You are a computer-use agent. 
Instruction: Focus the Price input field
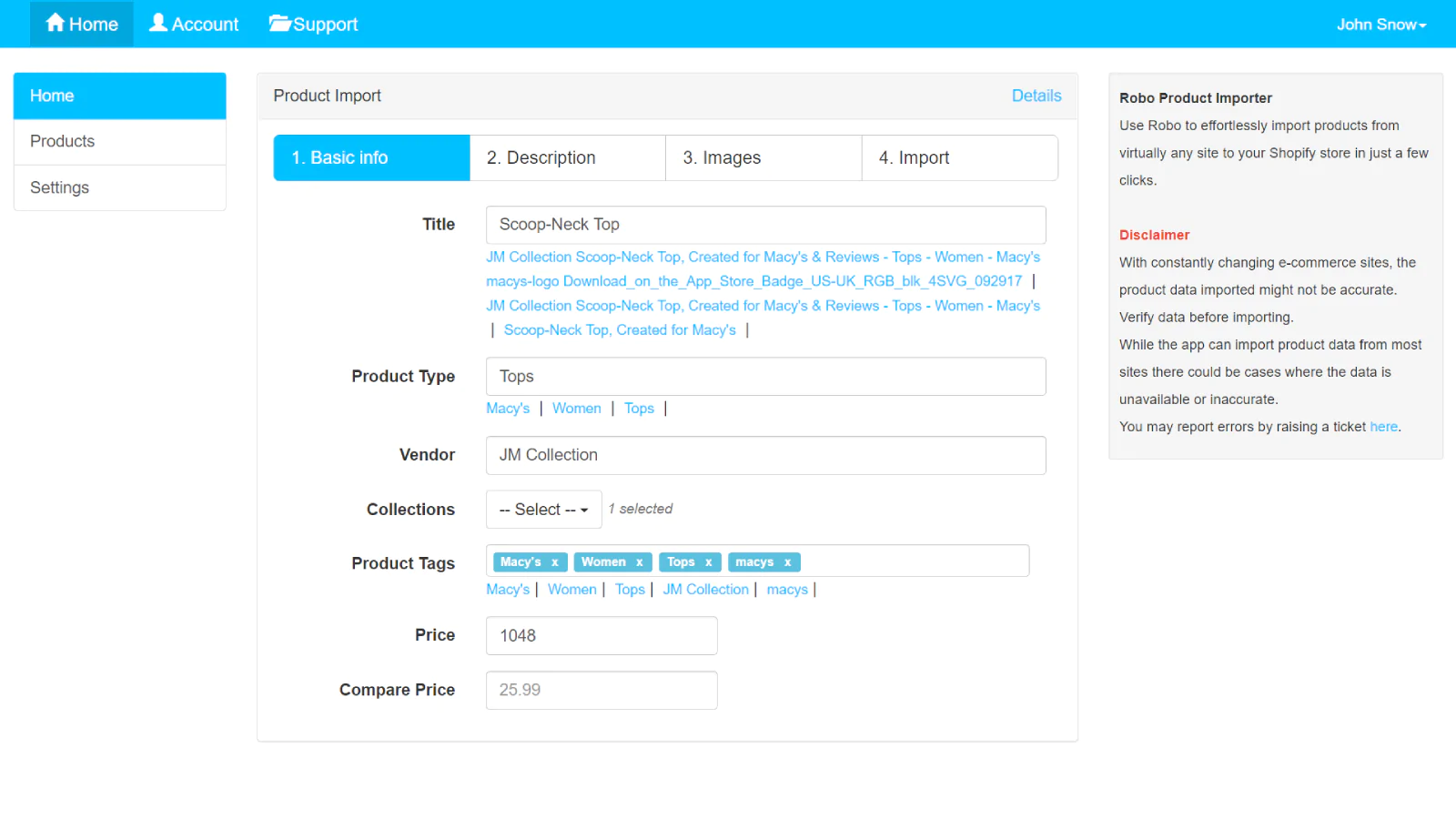pos(602,636)
